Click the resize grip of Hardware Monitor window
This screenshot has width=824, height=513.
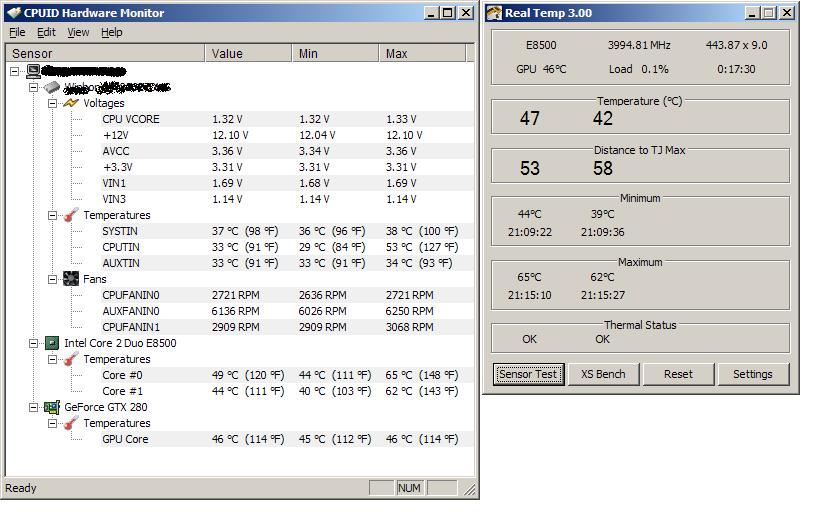coord(470,490)
